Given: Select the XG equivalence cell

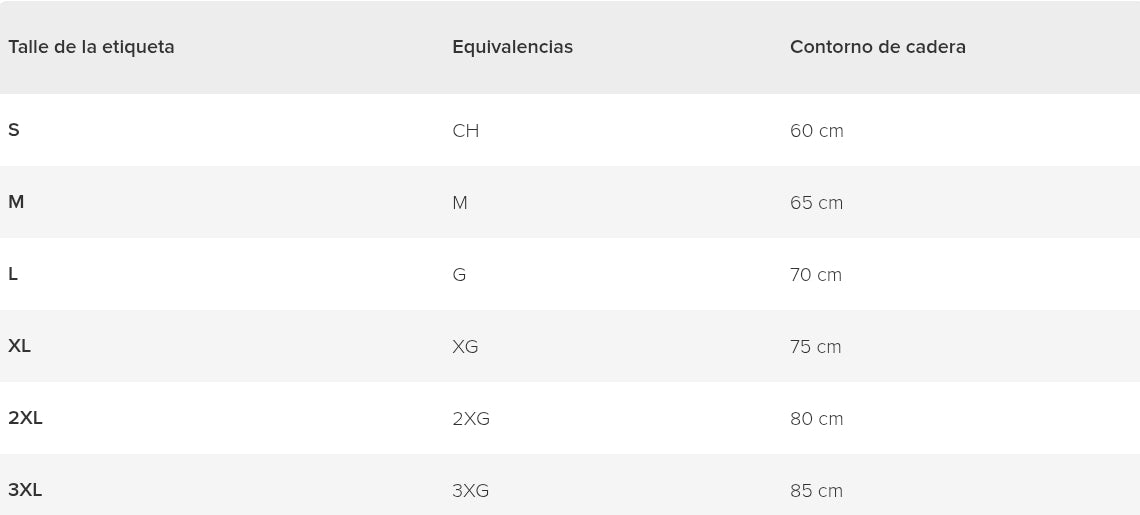Looking at the screenshot, I should click(465, 347).
